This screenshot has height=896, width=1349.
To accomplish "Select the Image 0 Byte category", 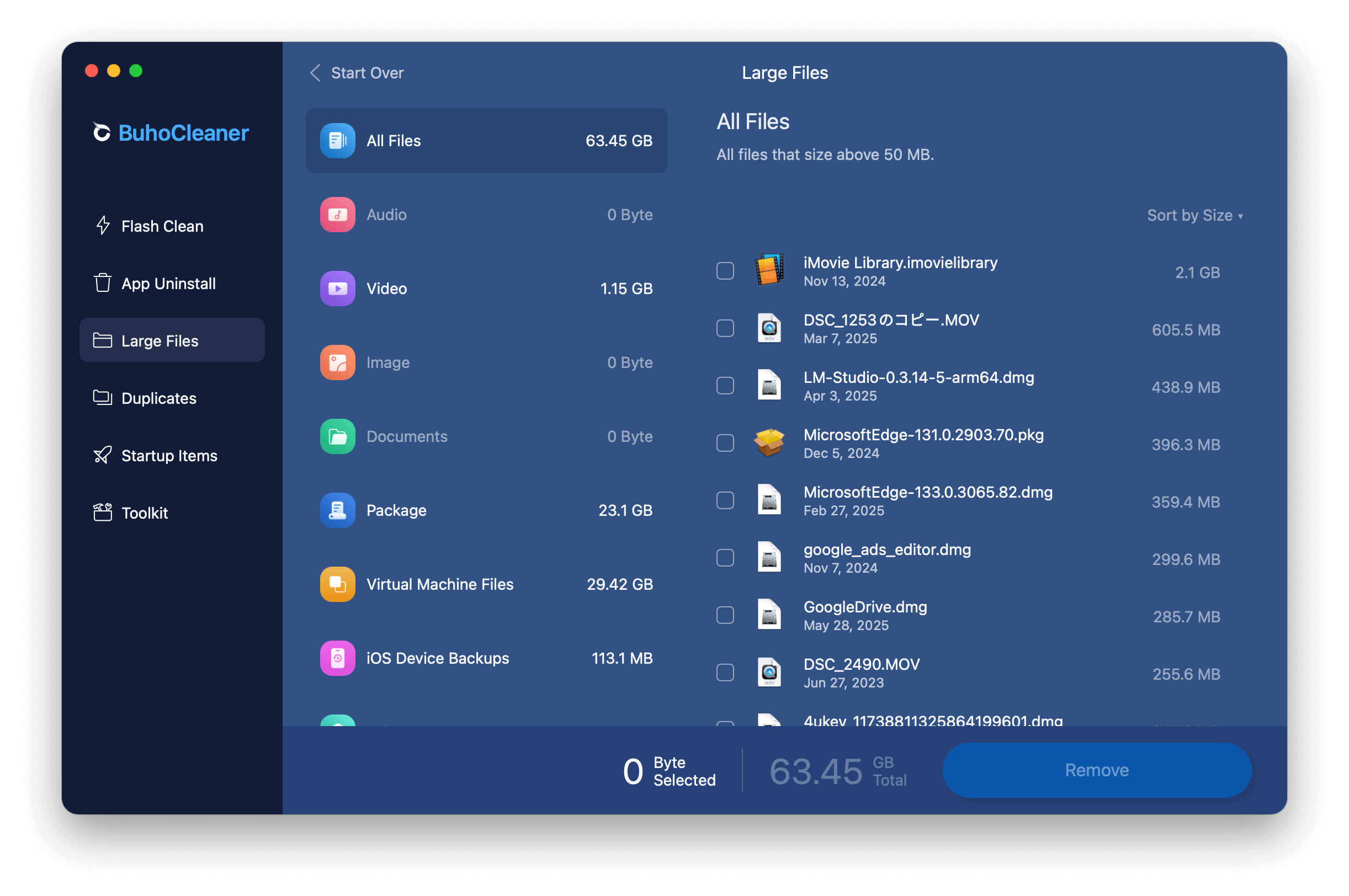I will click(x=486, y=362).
